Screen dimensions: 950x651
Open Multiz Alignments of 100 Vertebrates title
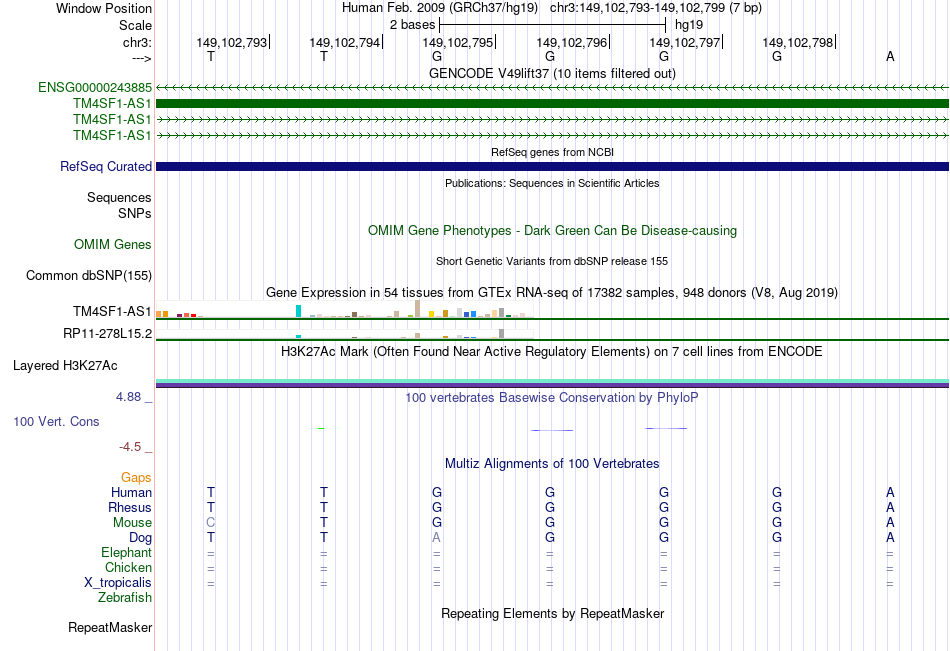pos(552,464)
